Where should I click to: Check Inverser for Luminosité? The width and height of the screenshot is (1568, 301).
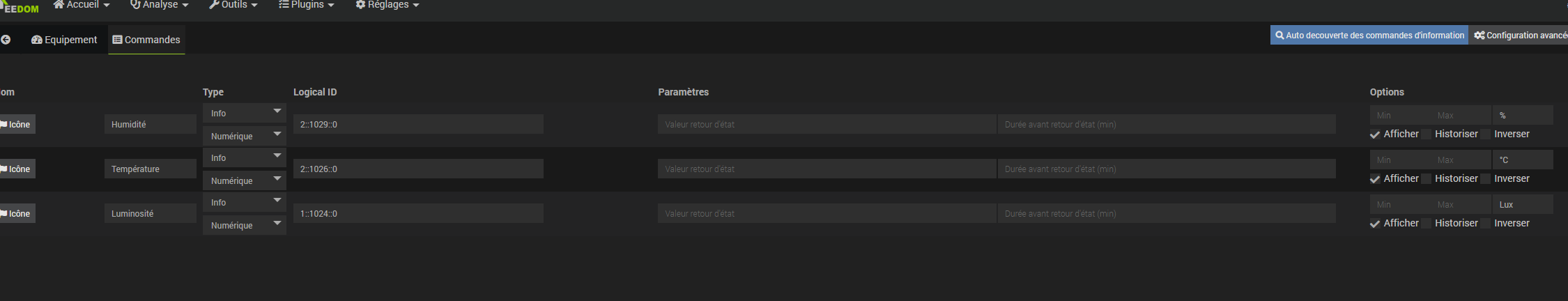pos(1486,224)
